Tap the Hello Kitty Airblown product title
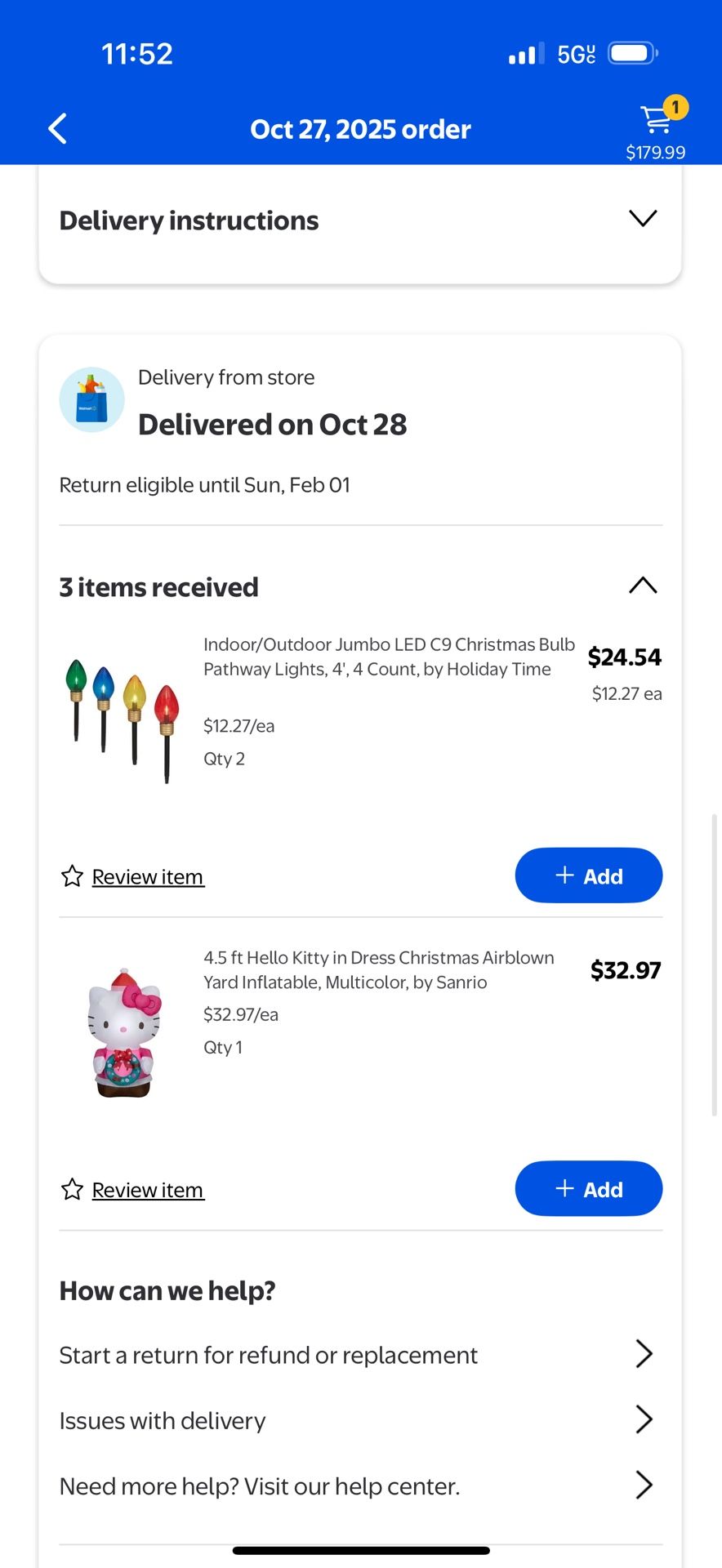The image size is (722, 1568). pos(379,969)
